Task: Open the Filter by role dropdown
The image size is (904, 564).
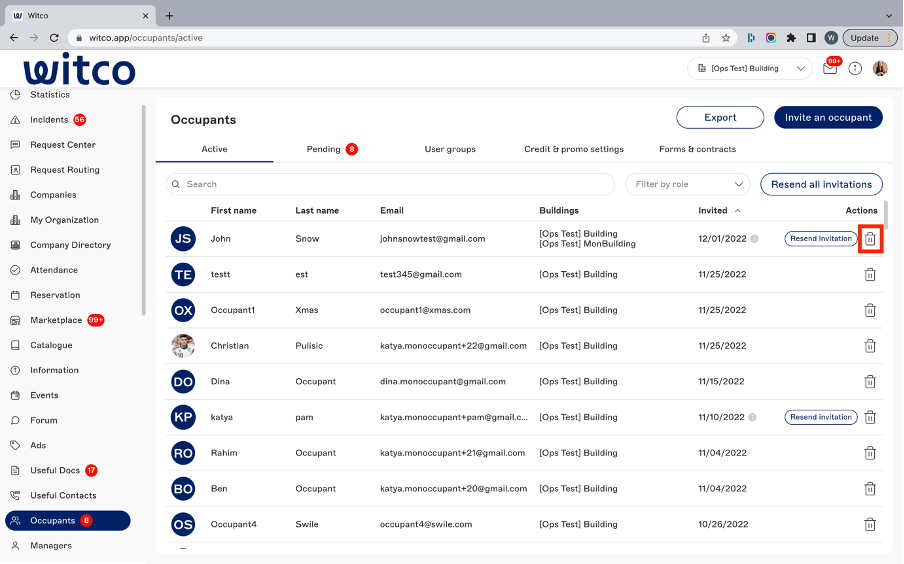Action: click(x=688, y=185)
